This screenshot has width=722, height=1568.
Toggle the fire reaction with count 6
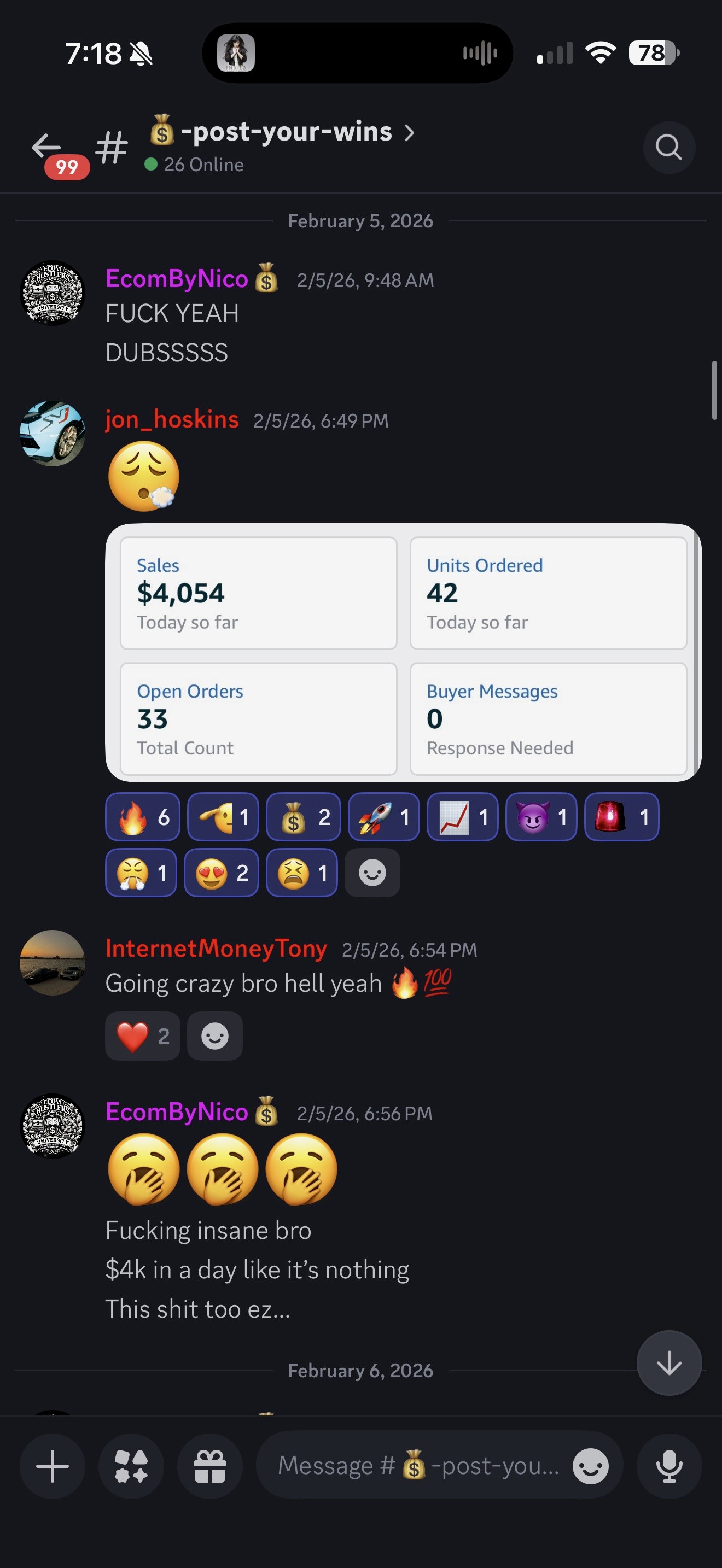click(x=142, y=817)
